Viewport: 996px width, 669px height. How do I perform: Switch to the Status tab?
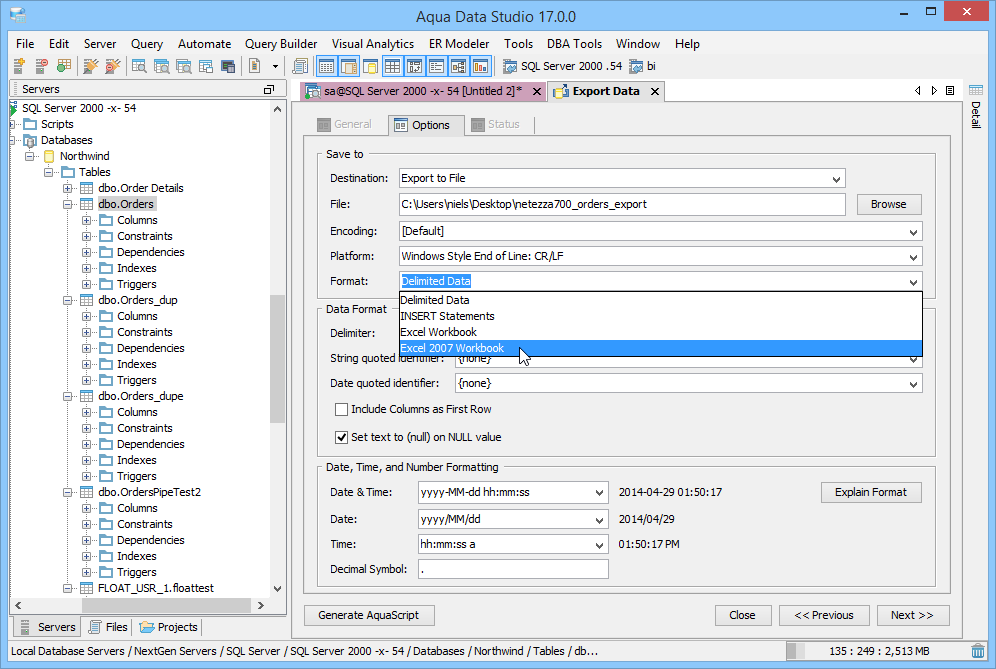tap(504, 125)
